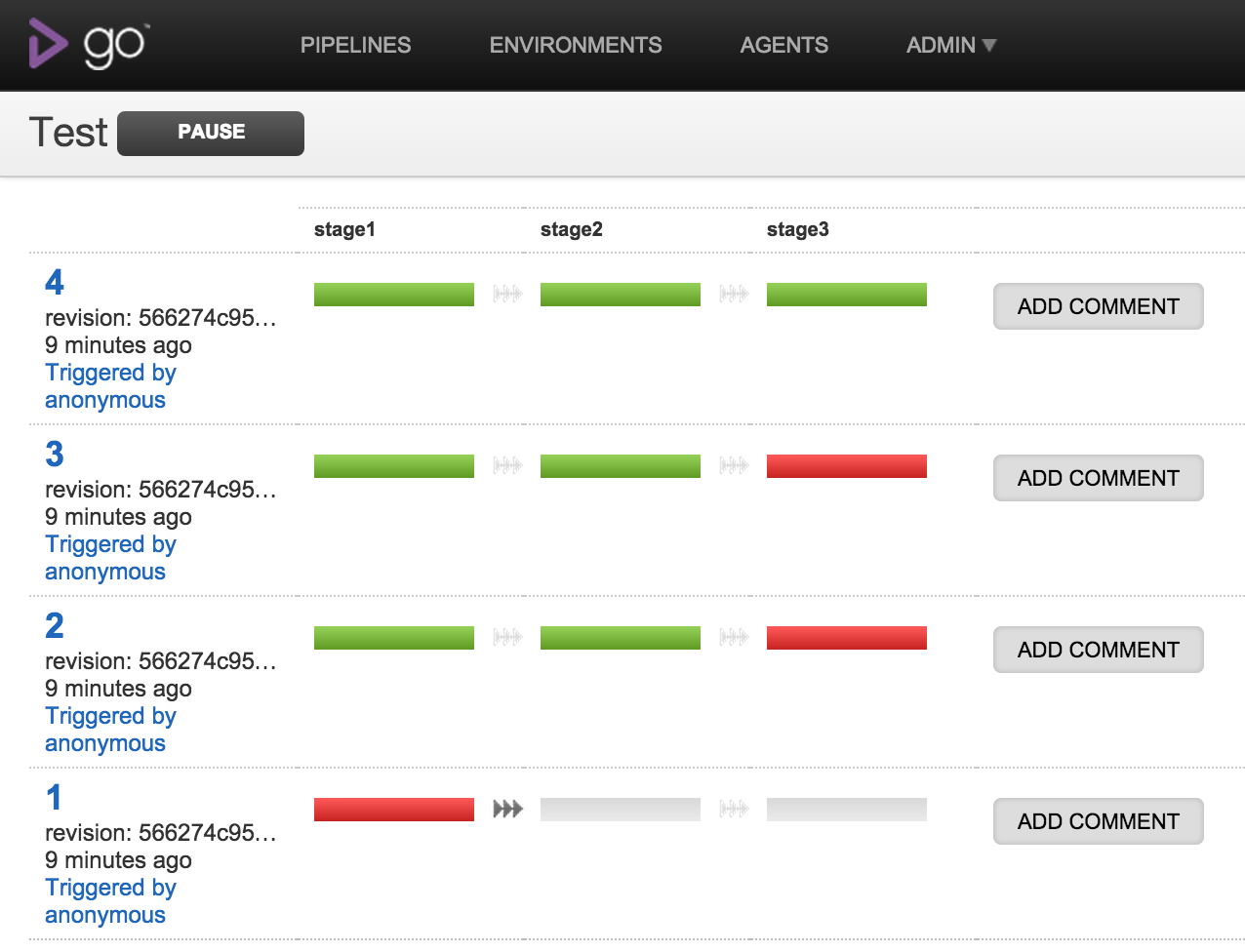Click '9 minutes ago' in run 1

[x=118, y=860]
